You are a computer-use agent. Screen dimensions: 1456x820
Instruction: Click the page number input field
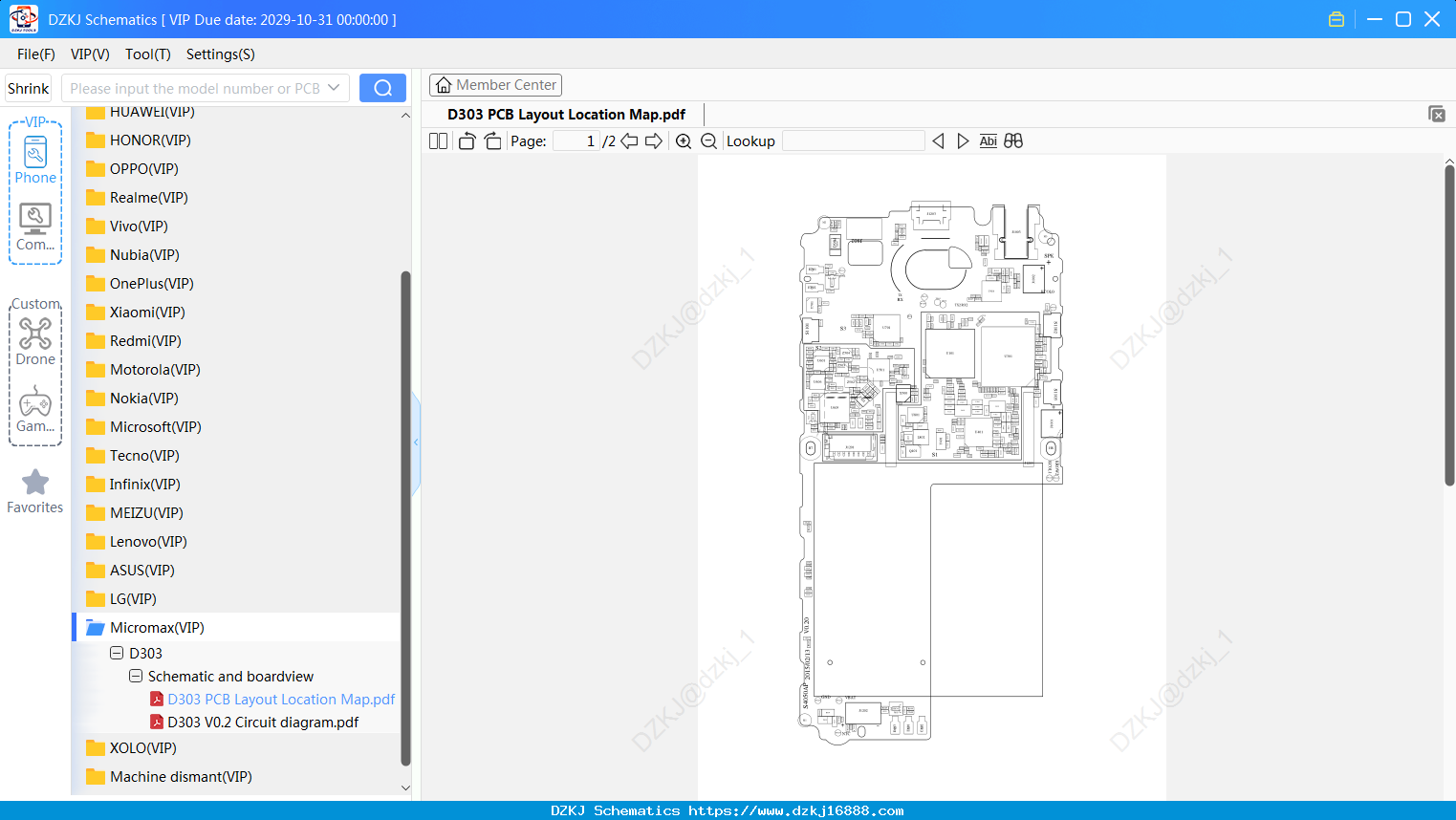576,141
